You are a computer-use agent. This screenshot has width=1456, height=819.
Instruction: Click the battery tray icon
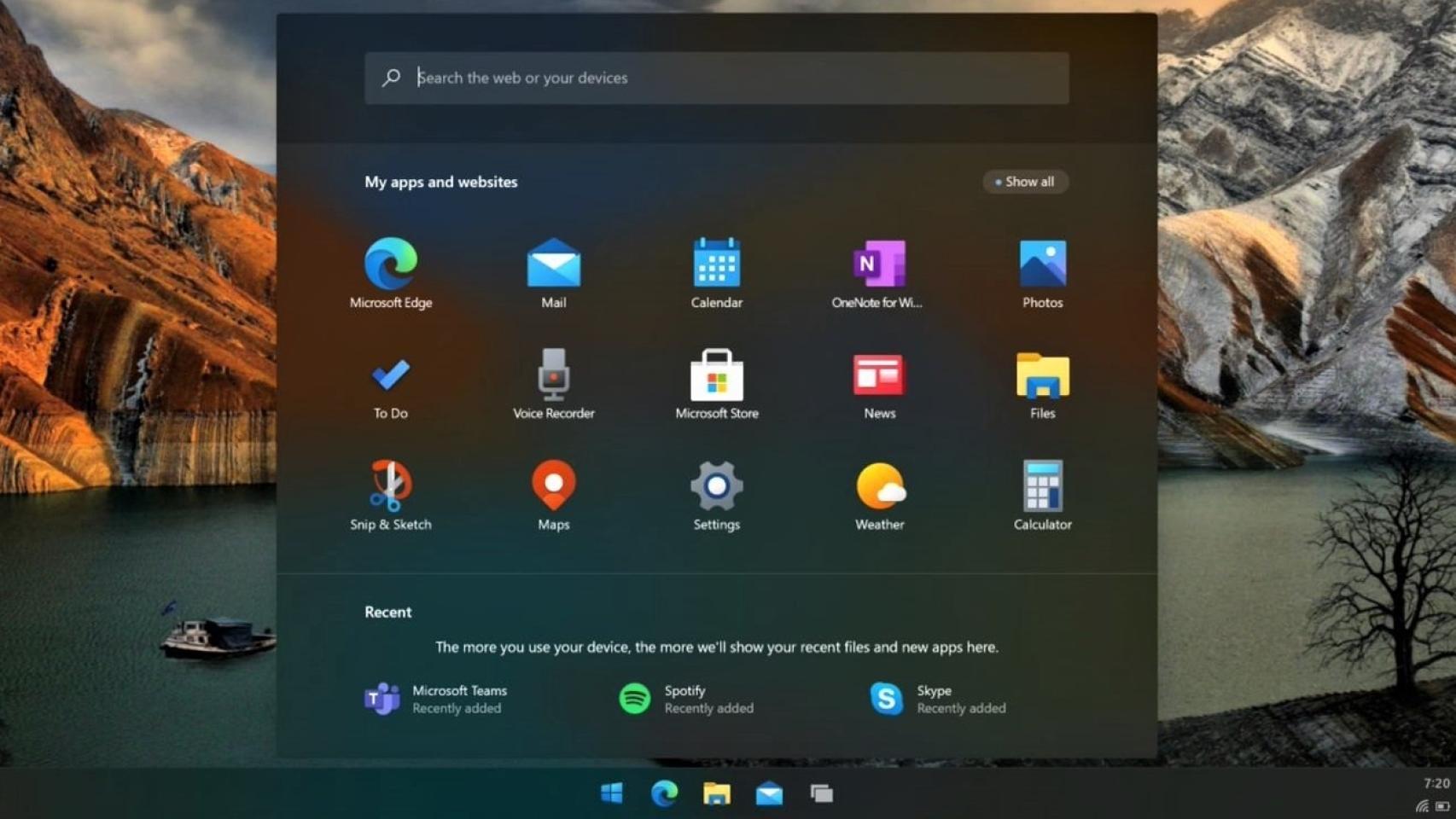(x=1442, y=805)
